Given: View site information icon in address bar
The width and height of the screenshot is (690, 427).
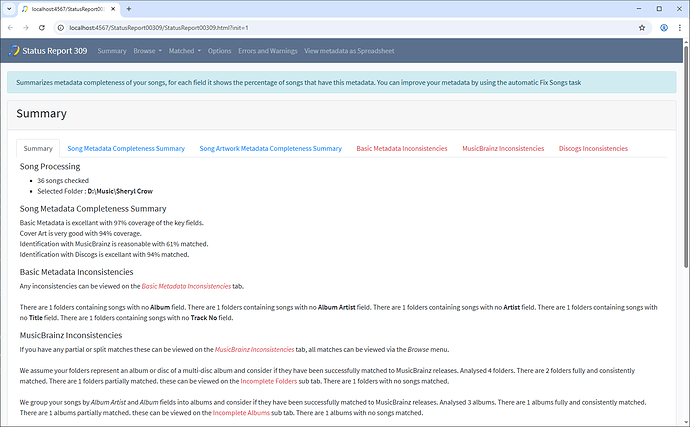Looking at the screenshot, I should [x=61, y=28].
